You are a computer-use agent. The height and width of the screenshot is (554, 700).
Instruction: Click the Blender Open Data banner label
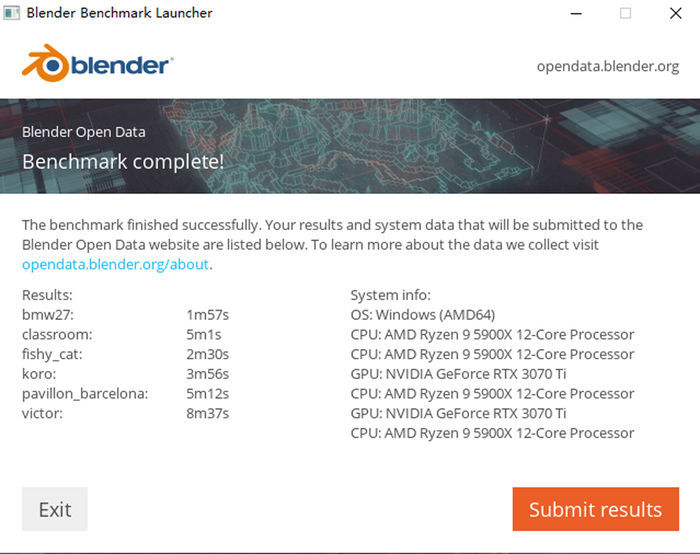pyautogui.click(x=84, y=131)
